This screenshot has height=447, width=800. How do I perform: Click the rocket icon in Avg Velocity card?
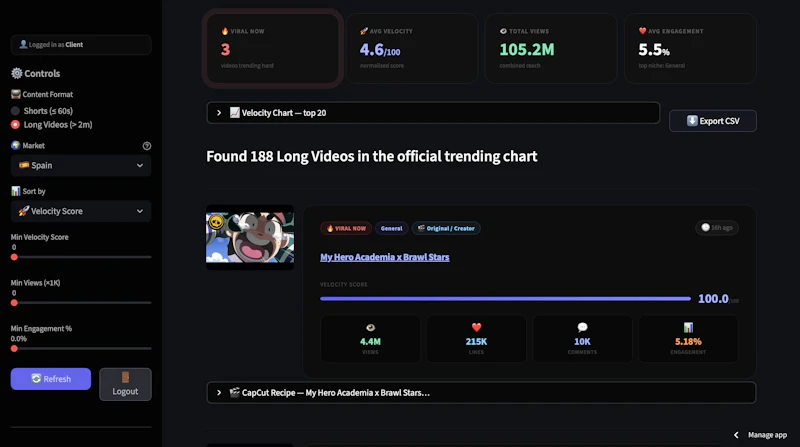pos(364,31)
